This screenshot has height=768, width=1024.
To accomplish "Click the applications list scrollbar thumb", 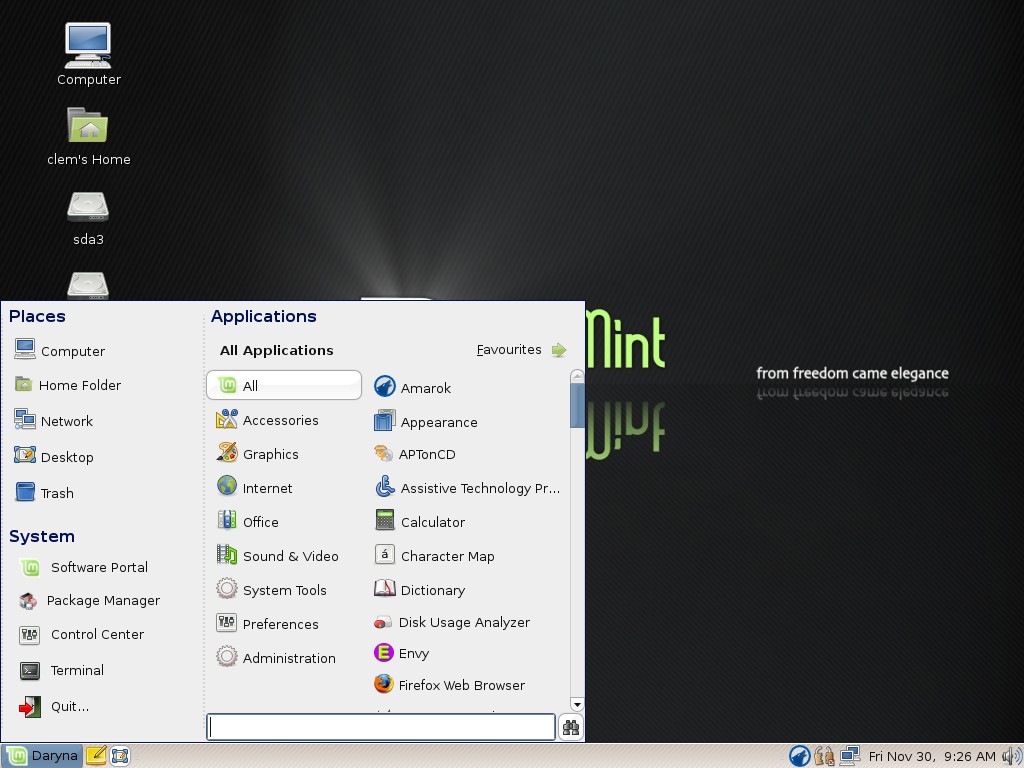I will click(x=577, y=406).
